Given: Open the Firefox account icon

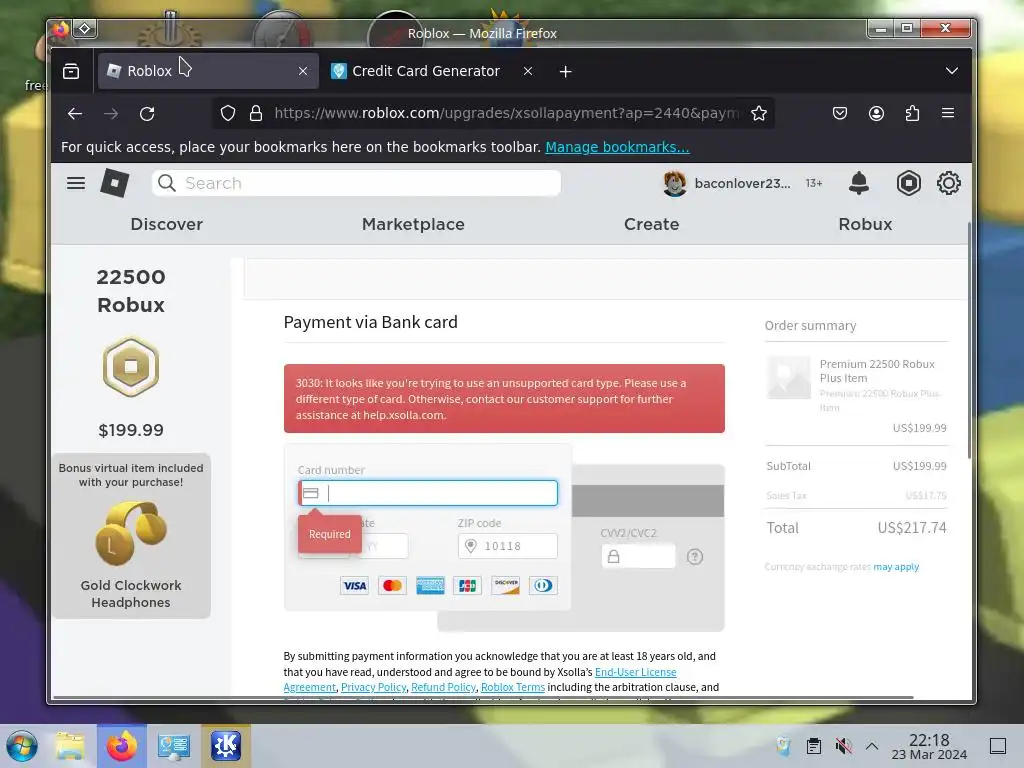Looking at the screenshot, I should click(876, 114).
